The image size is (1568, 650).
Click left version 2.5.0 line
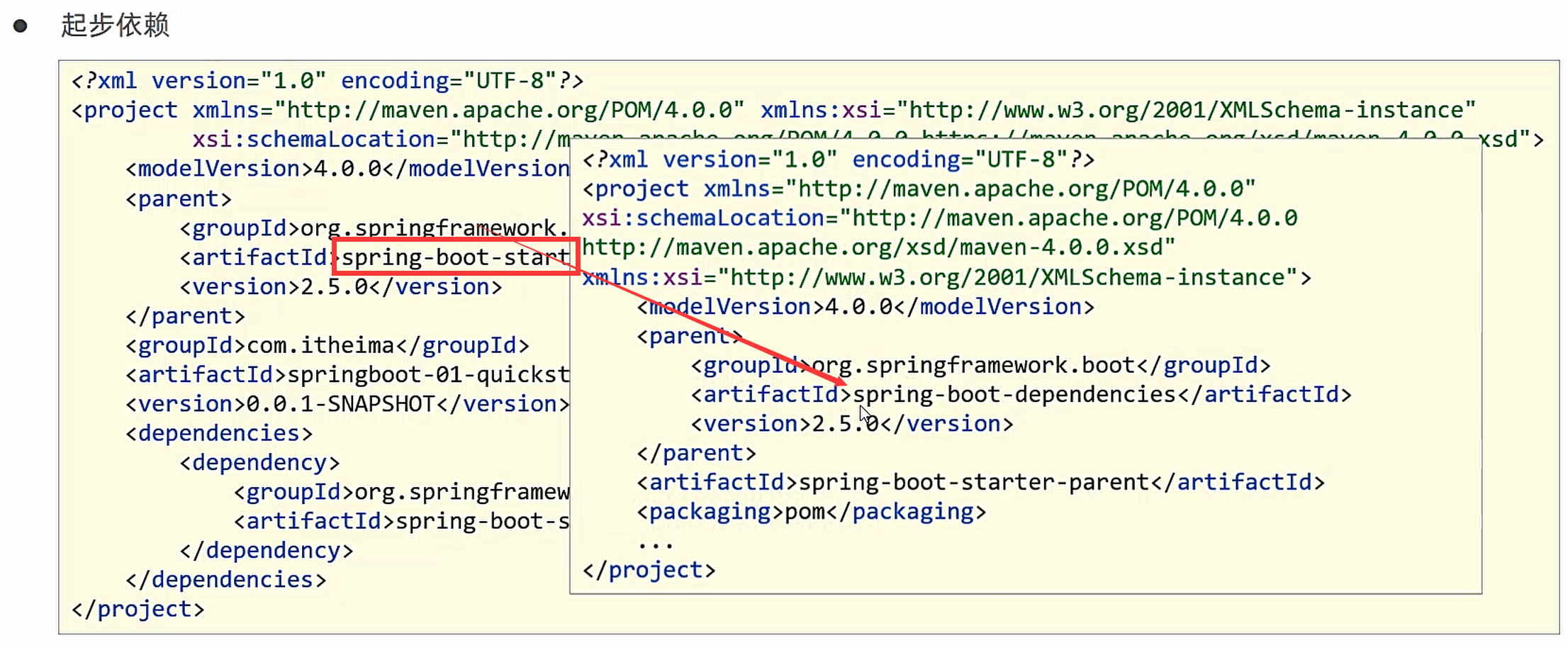click(341, 287)
